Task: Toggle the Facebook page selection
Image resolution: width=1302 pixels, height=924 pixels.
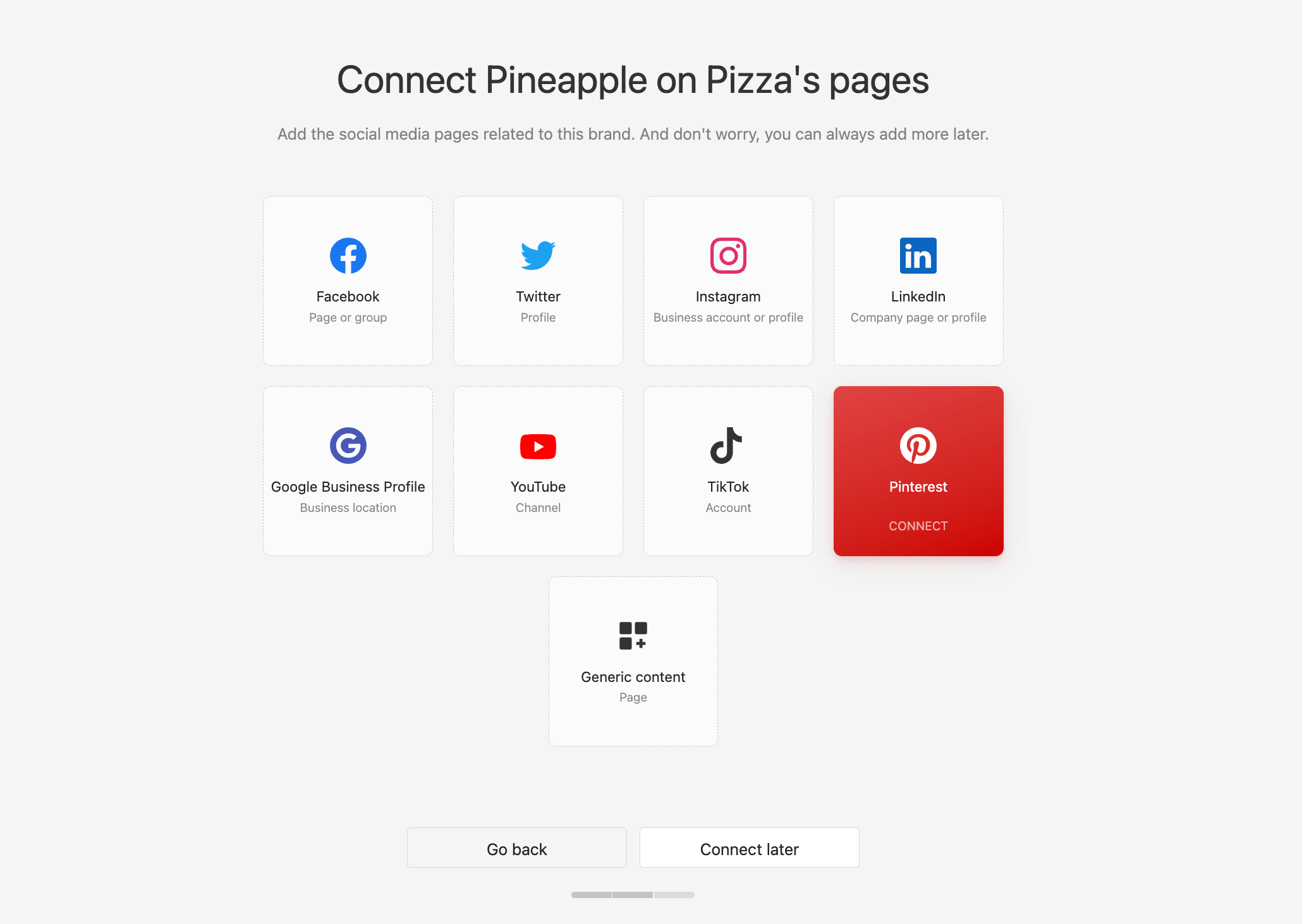Action: coord(347,280)
